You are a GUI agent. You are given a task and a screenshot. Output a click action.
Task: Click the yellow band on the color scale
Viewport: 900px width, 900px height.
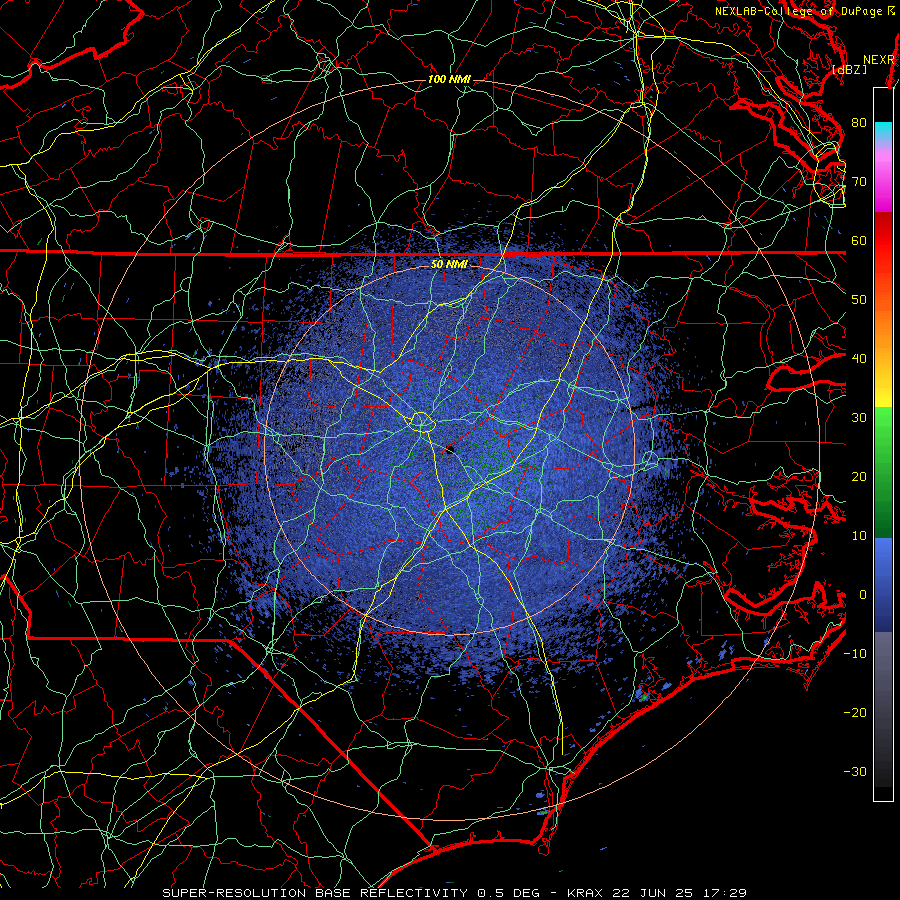(883, 390)
